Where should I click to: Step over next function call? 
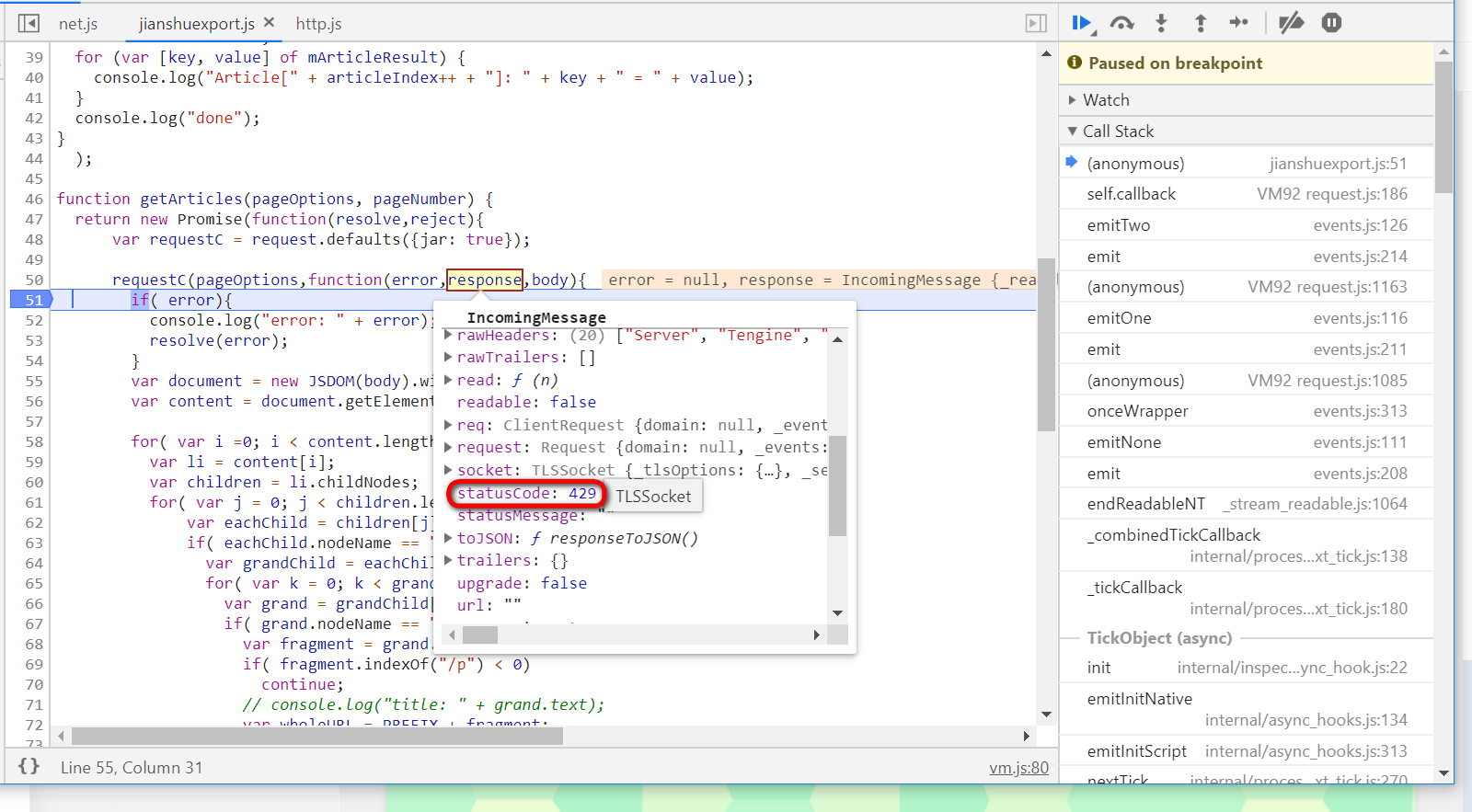[1121, 23]
